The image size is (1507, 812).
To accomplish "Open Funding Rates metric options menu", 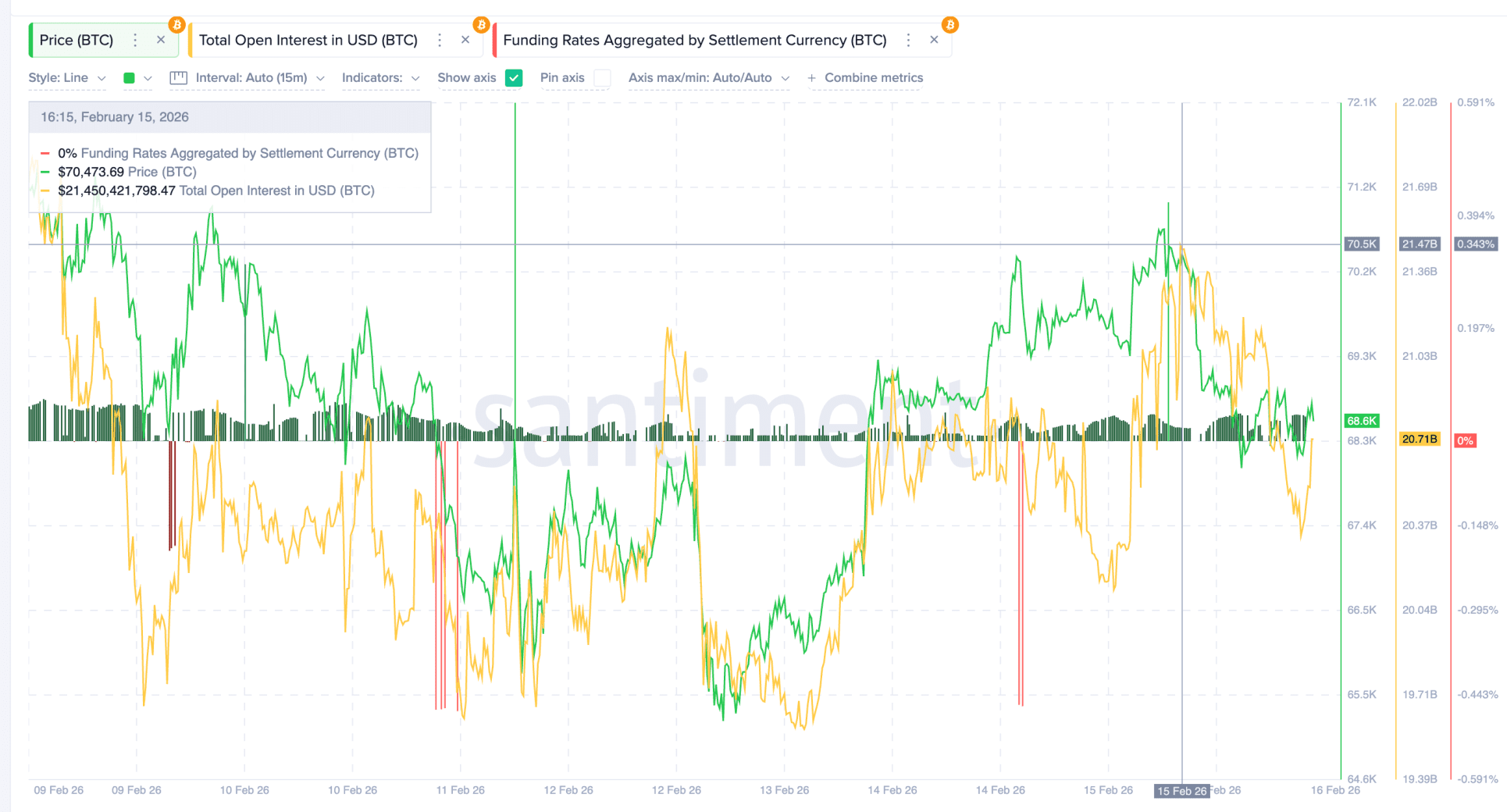I will click(x=908, y=40).
